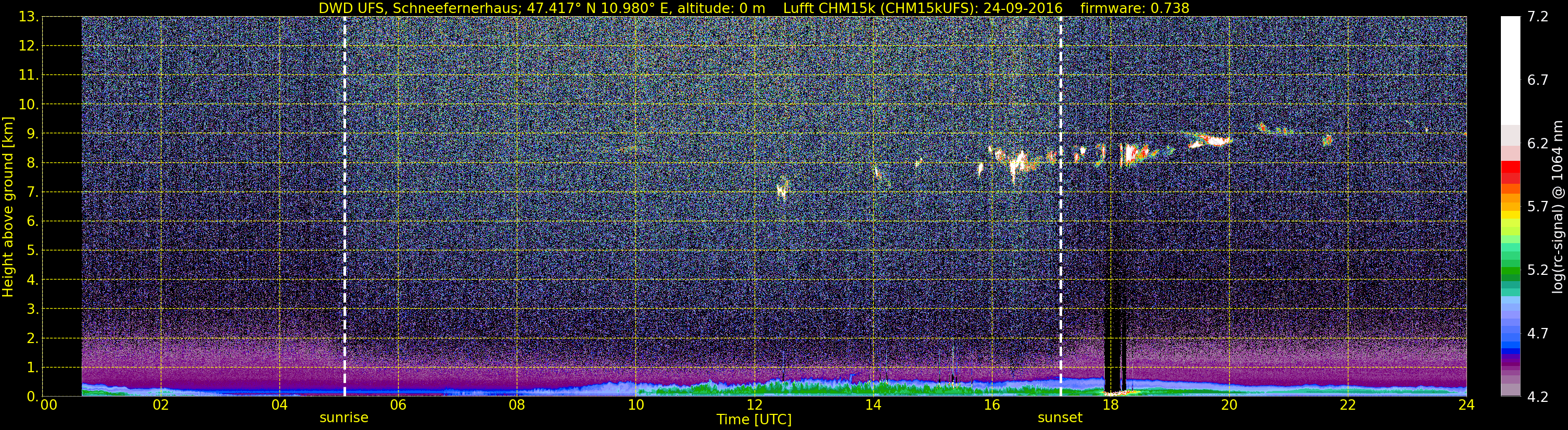Image resolution: width=1568 pixels, height=430 pixels.
Task: Click the height axis tick '1.'
Action: pyautogui.click(x=32, y=368)
